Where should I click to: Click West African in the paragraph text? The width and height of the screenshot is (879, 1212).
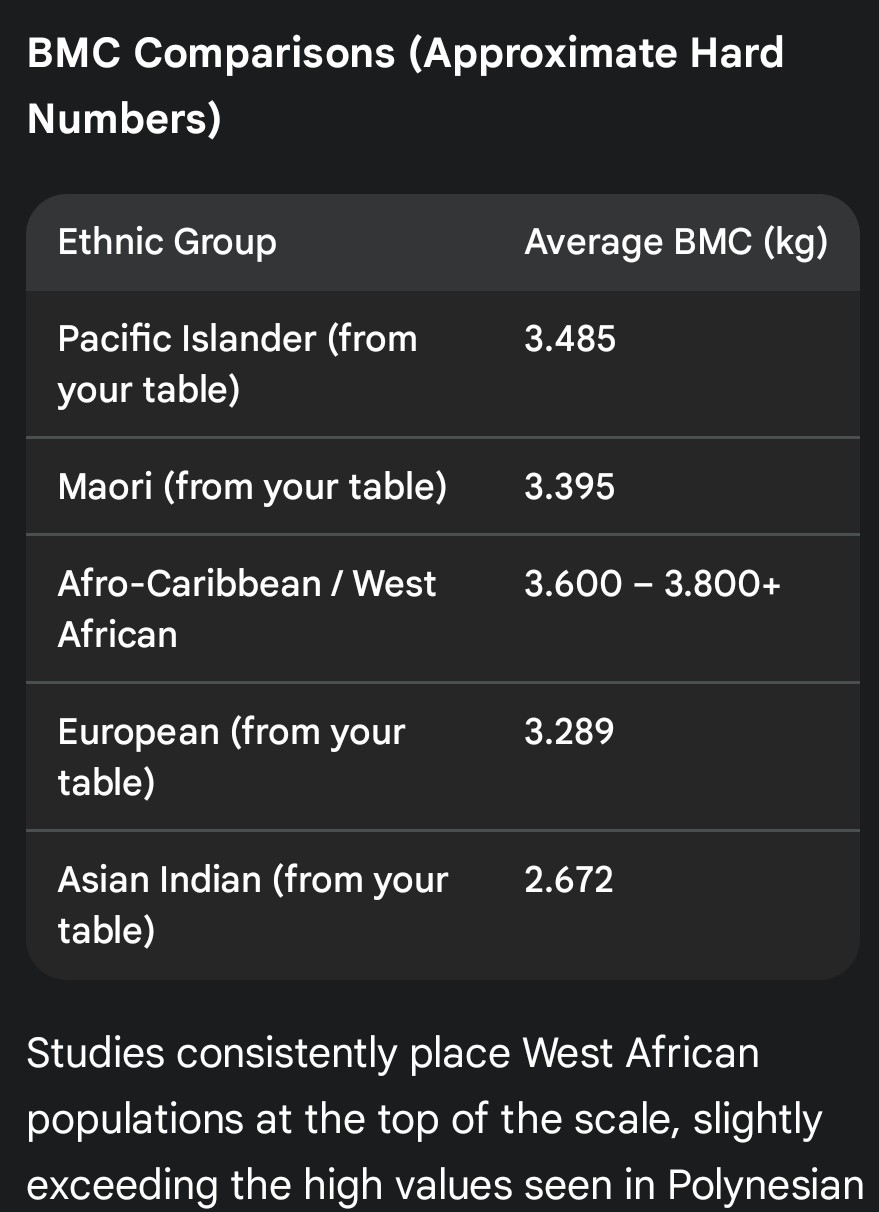point(640,1053)
